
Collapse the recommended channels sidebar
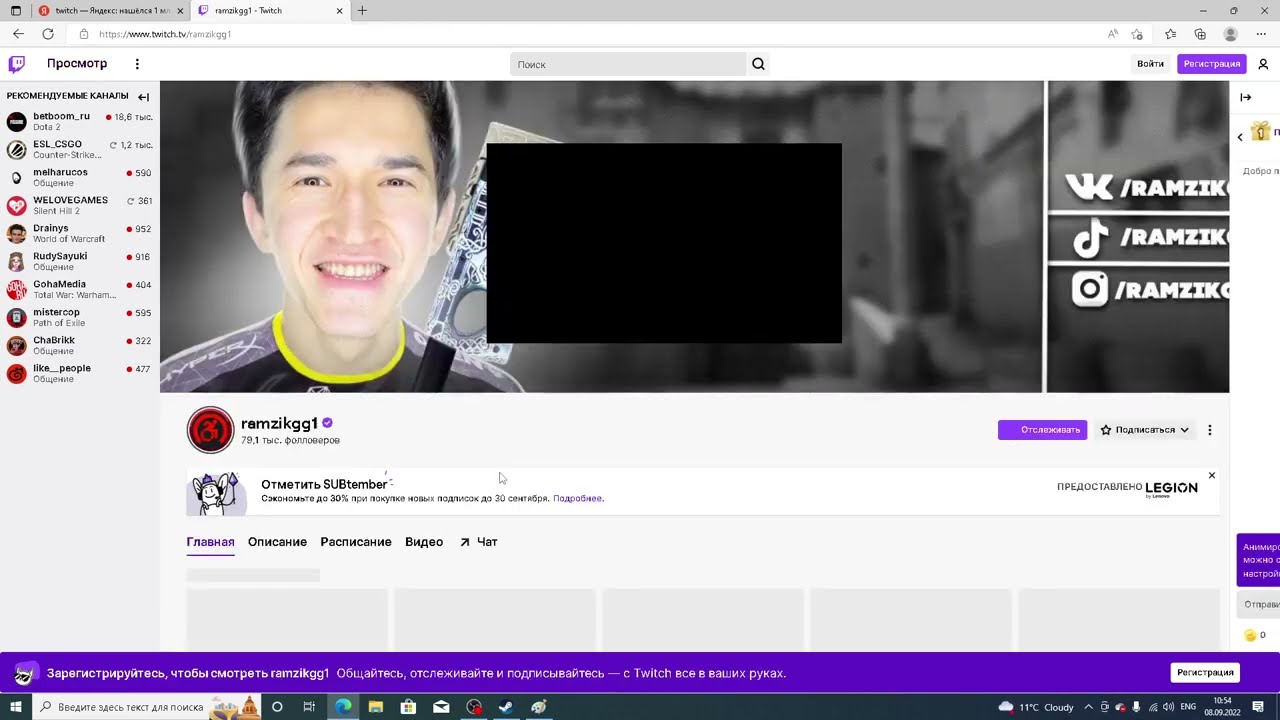pyautogui.click(x=143, y=97)
